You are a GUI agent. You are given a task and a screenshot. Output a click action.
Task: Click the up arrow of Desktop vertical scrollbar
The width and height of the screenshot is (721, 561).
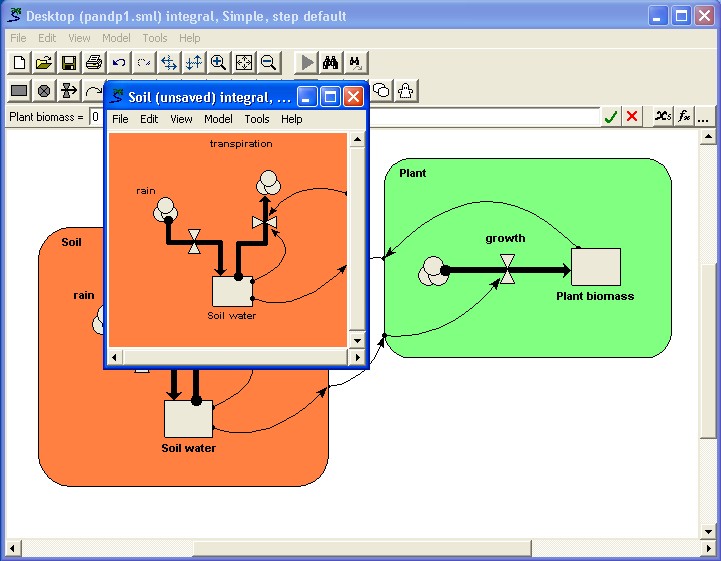point(708,137)
